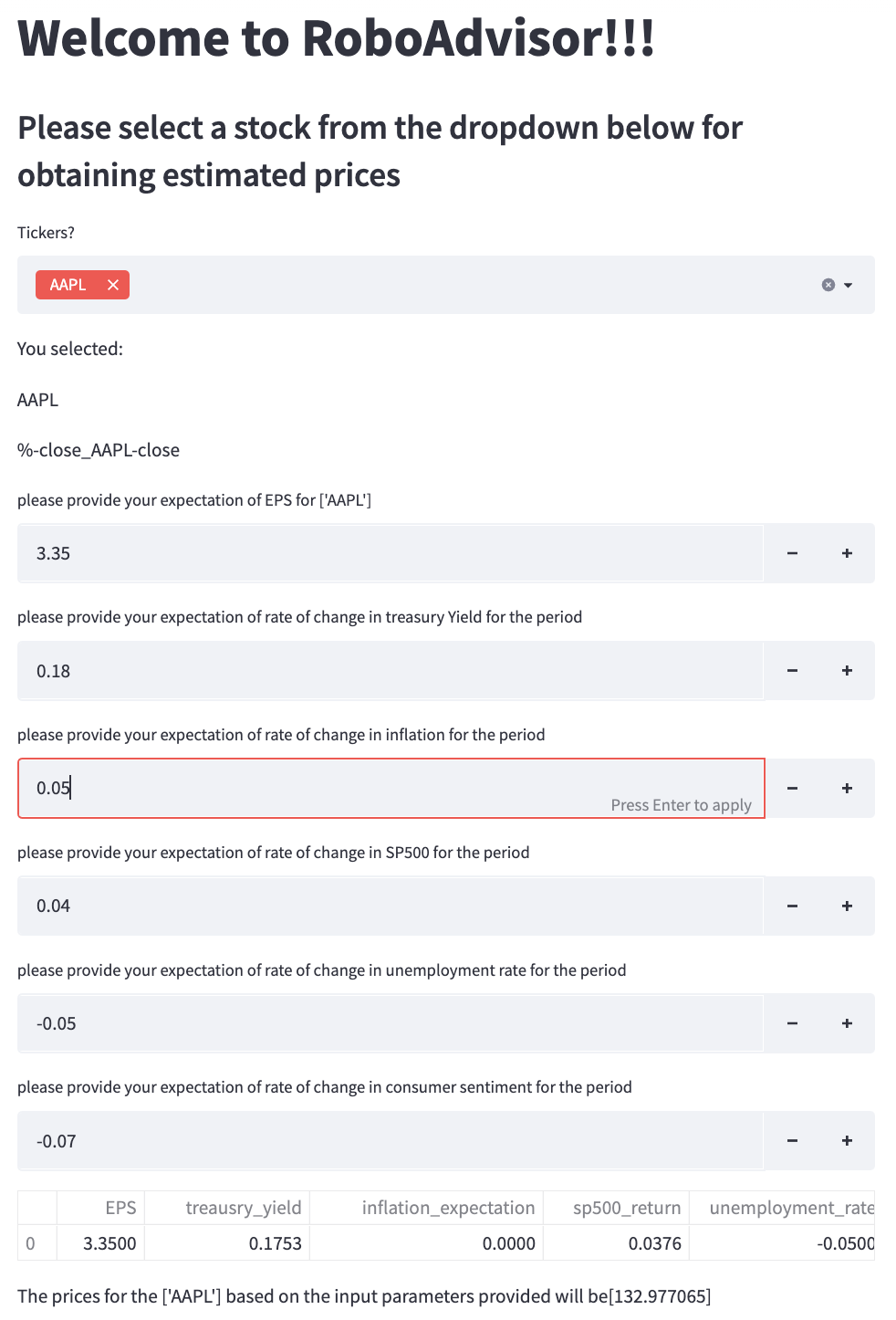The image size is (896, 1320).
Task: Click the inflation input showing 0.05
Action: [x=365, y=788]
